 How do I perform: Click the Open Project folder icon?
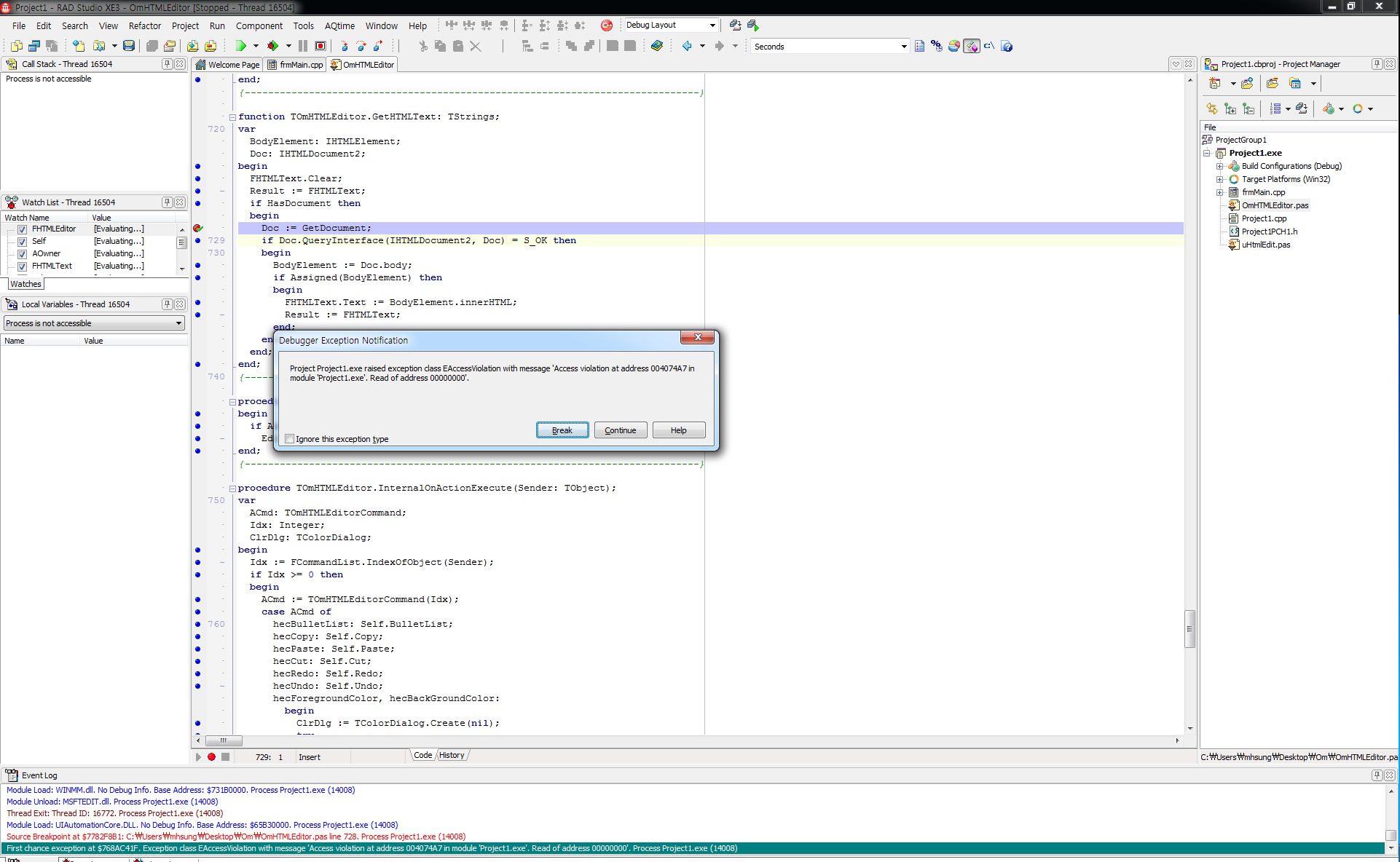click(169, 46)
